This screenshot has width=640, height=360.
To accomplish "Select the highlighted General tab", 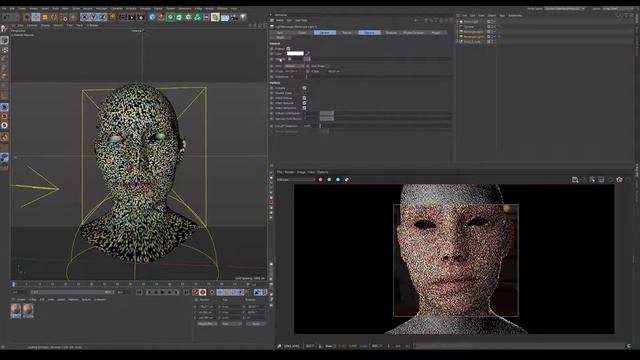I will (325, 32).
